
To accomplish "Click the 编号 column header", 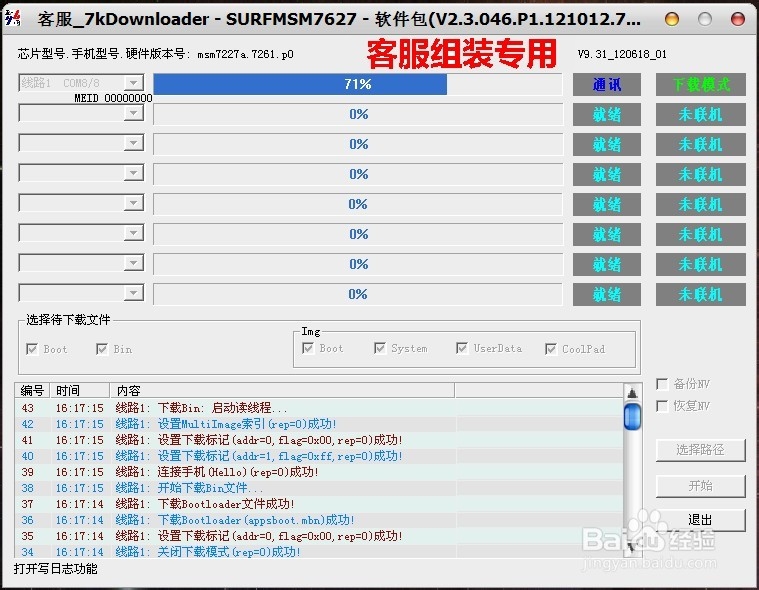I will pos(32,390).
